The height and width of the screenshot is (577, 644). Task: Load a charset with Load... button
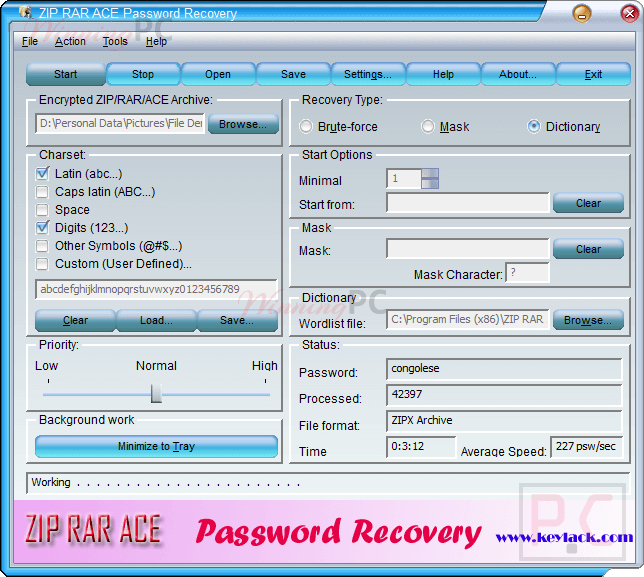coord(156,320)
